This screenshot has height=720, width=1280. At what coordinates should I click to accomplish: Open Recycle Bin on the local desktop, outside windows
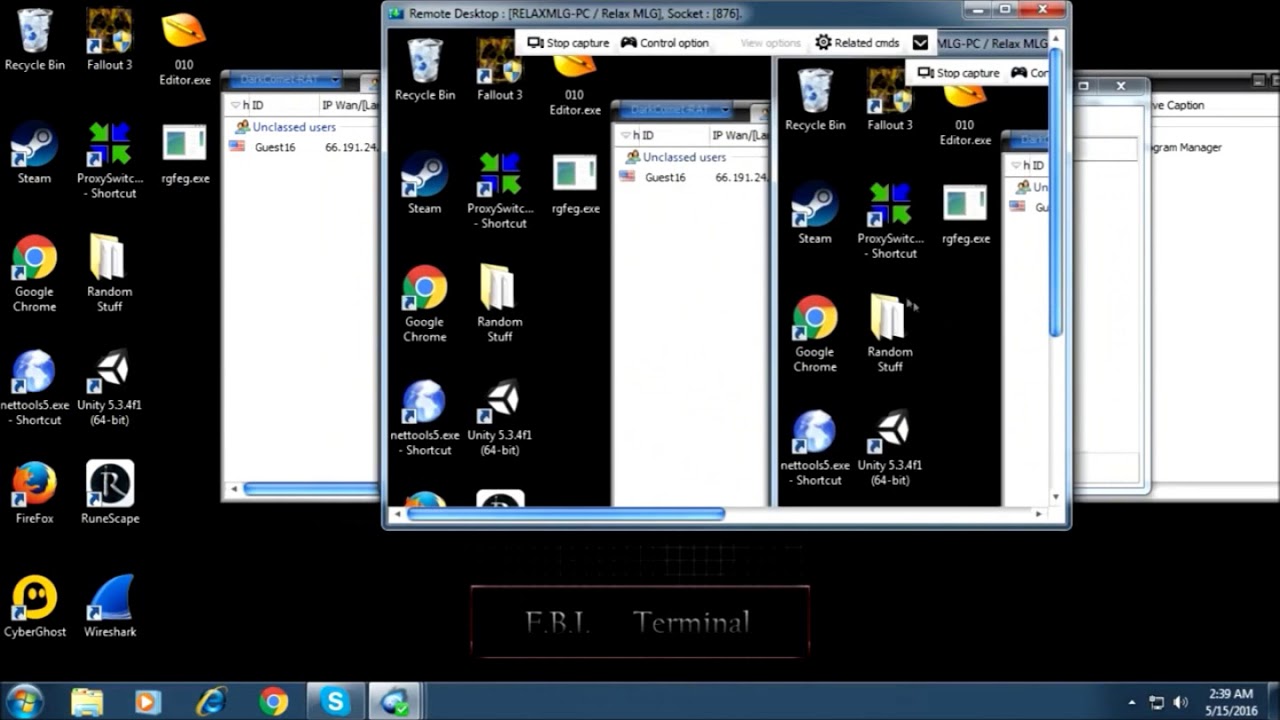[x=34, y=40]
